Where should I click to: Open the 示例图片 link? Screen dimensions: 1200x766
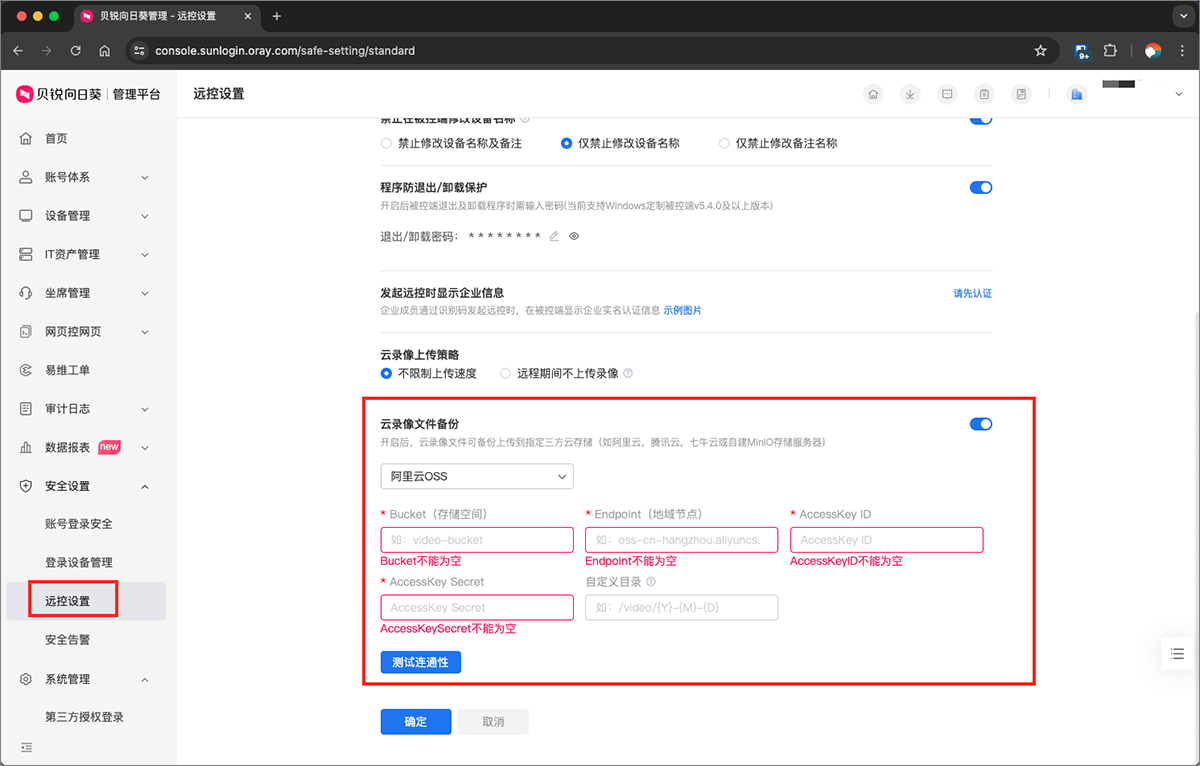682,311
